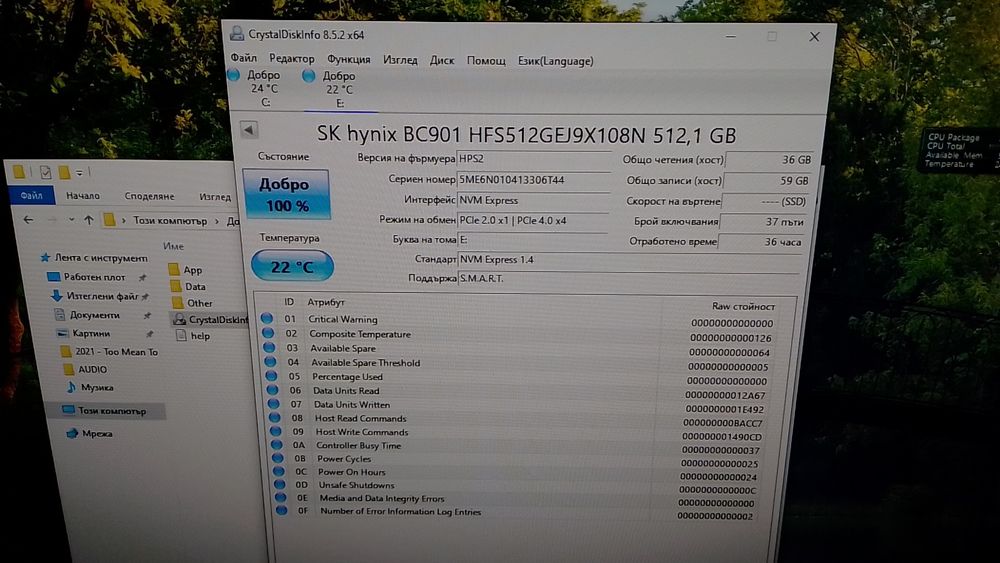Select Изтеглени файлове in navigation pane
This screenshot has height=563, width=1000.
[x=95, y=296]
